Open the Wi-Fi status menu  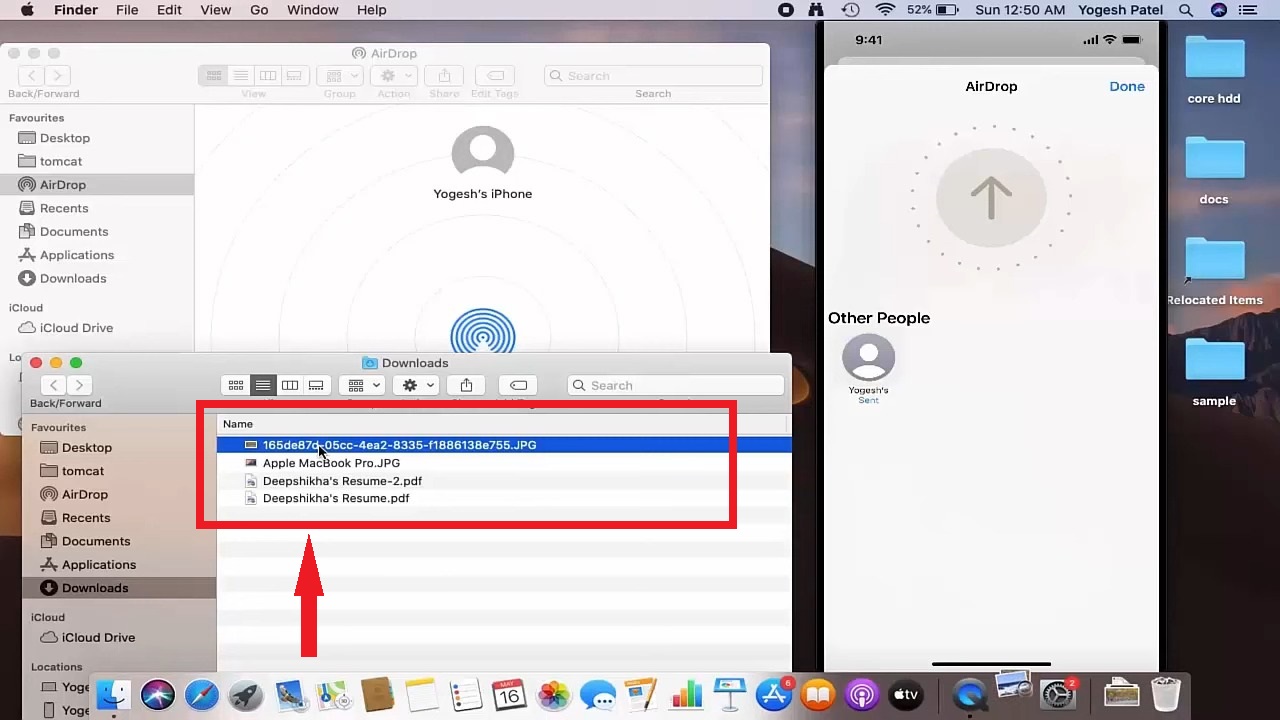pyautogui.click(x=885, y=10)
